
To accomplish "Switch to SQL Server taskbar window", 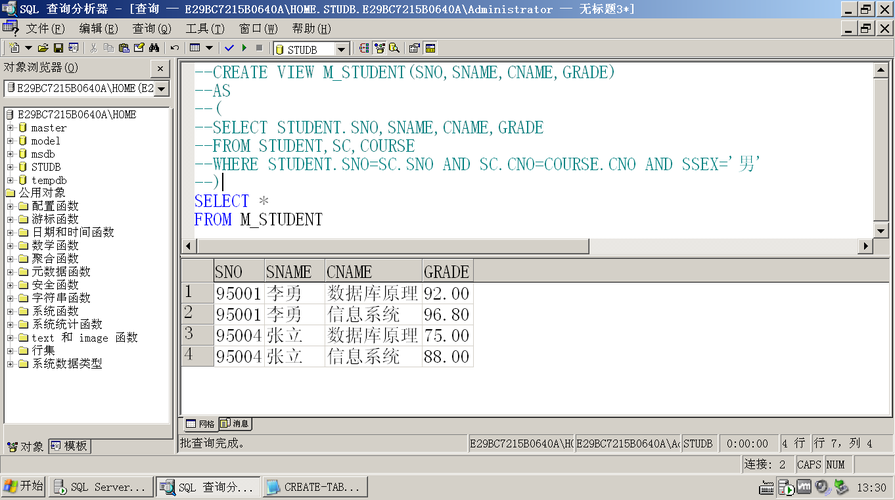I will pos(101,487).
